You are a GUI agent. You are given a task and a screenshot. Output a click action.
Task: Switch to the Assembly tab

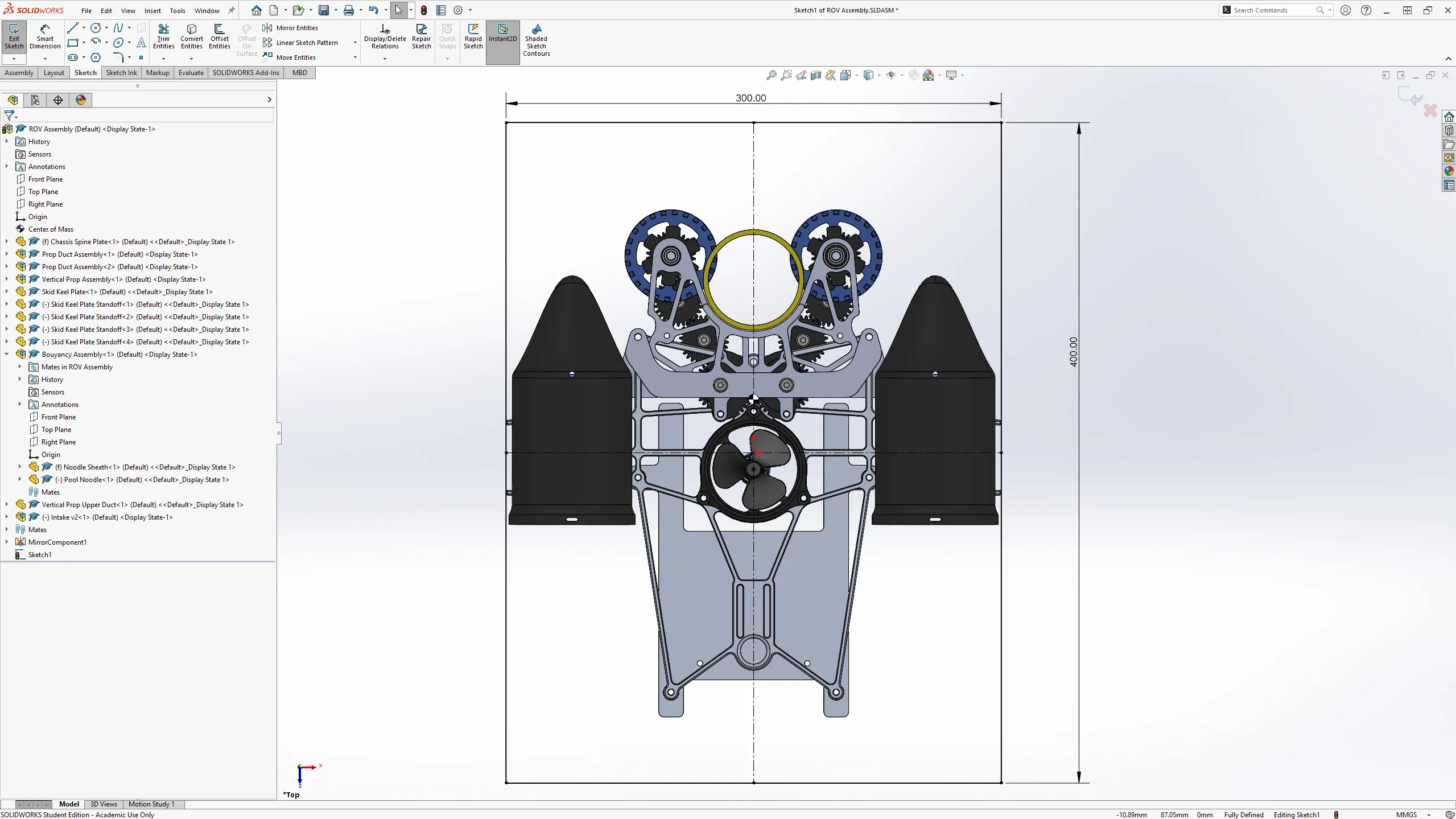pyautogui.click(x=19, y=73)
